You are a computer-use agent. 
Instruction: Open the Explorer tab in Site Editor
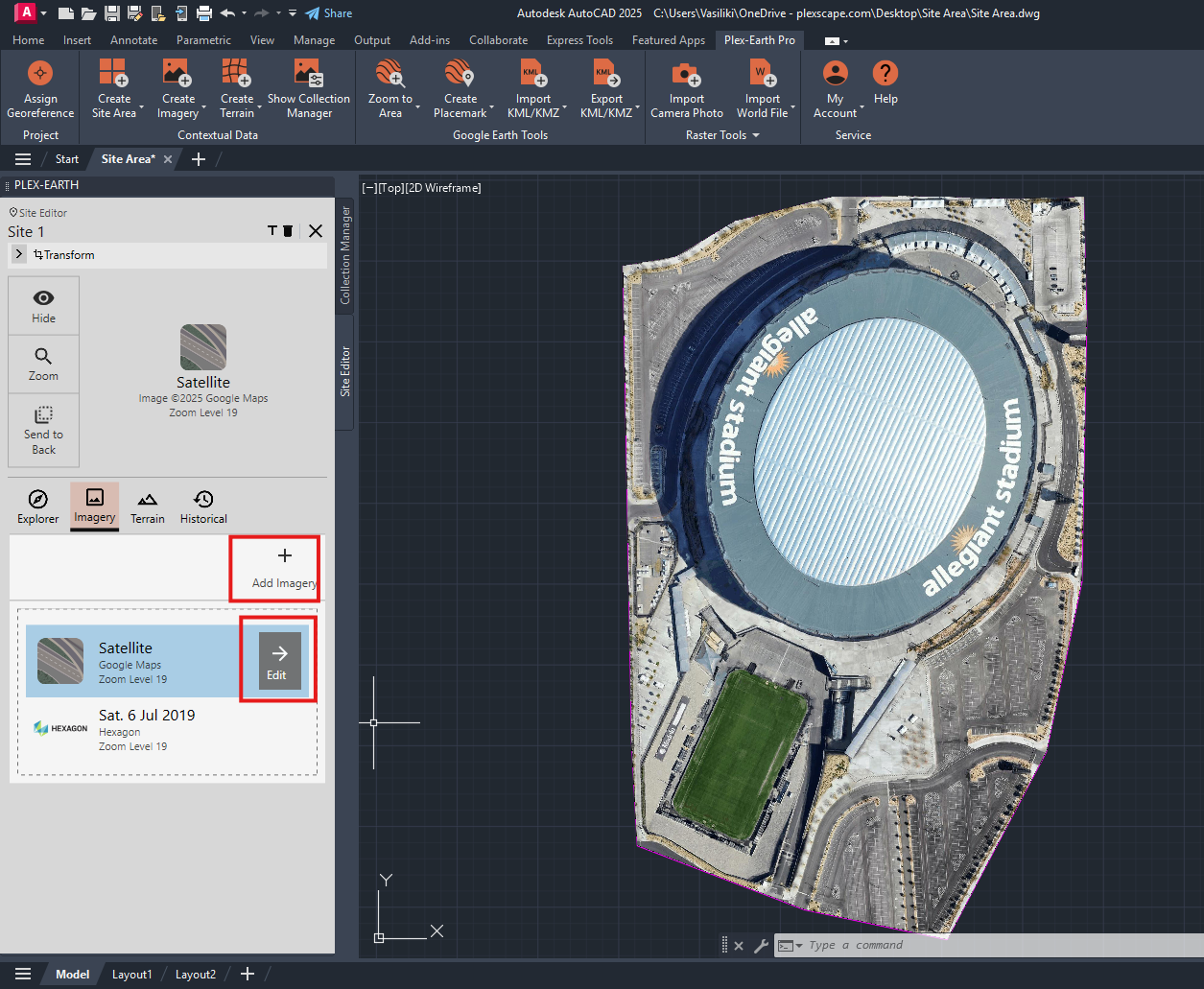38,507
